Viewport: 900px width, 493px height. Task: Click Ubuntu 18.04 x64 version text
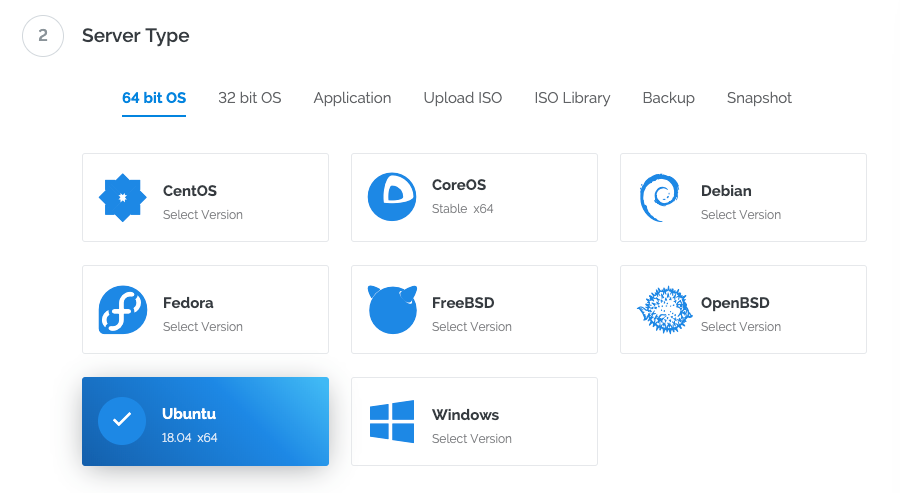190,438
